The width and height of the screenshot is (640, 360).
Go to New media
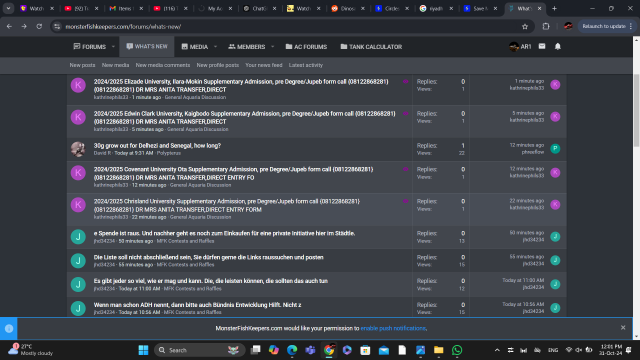116,65
